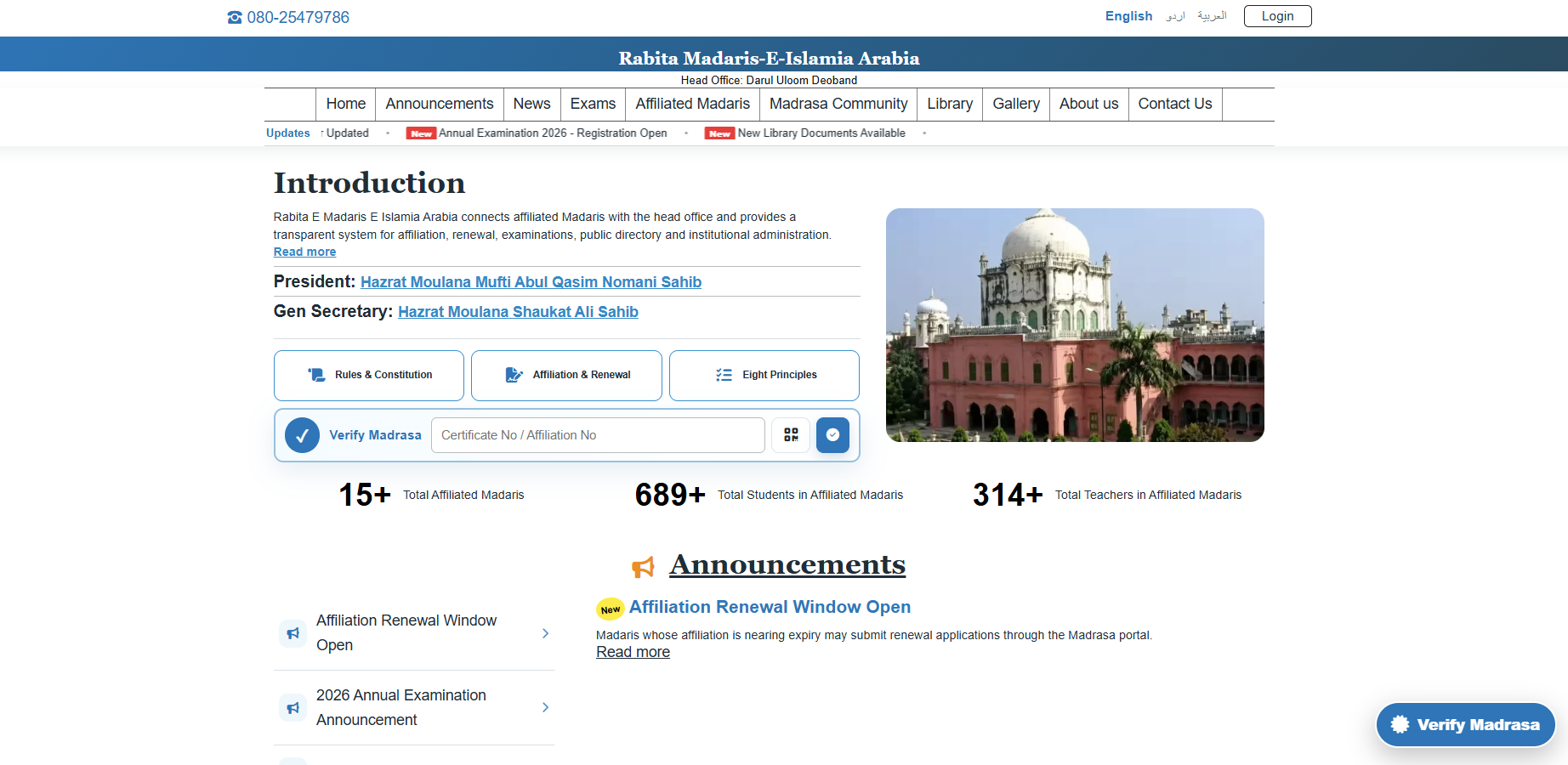This screenshot has width=1568, height=765.
Task: Click the telephone icon beside 080-25479786
Action: point(235,18)
